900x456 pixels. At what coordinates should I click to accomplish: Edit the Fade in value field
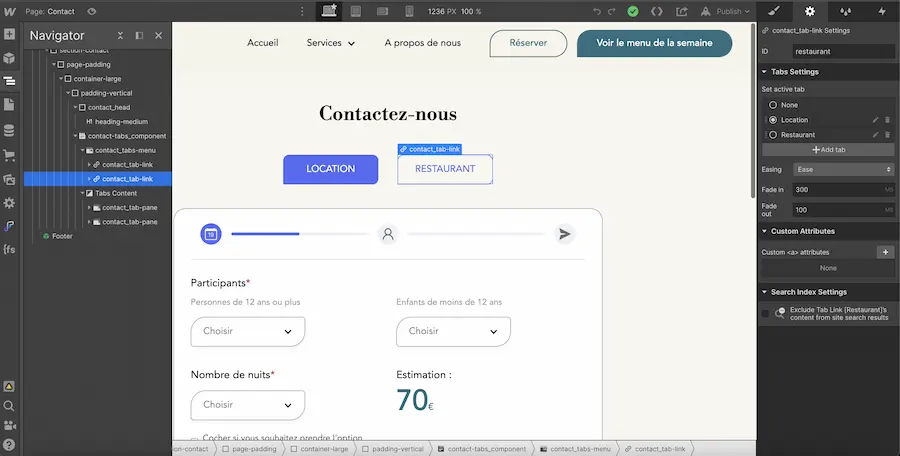[843, 190]
